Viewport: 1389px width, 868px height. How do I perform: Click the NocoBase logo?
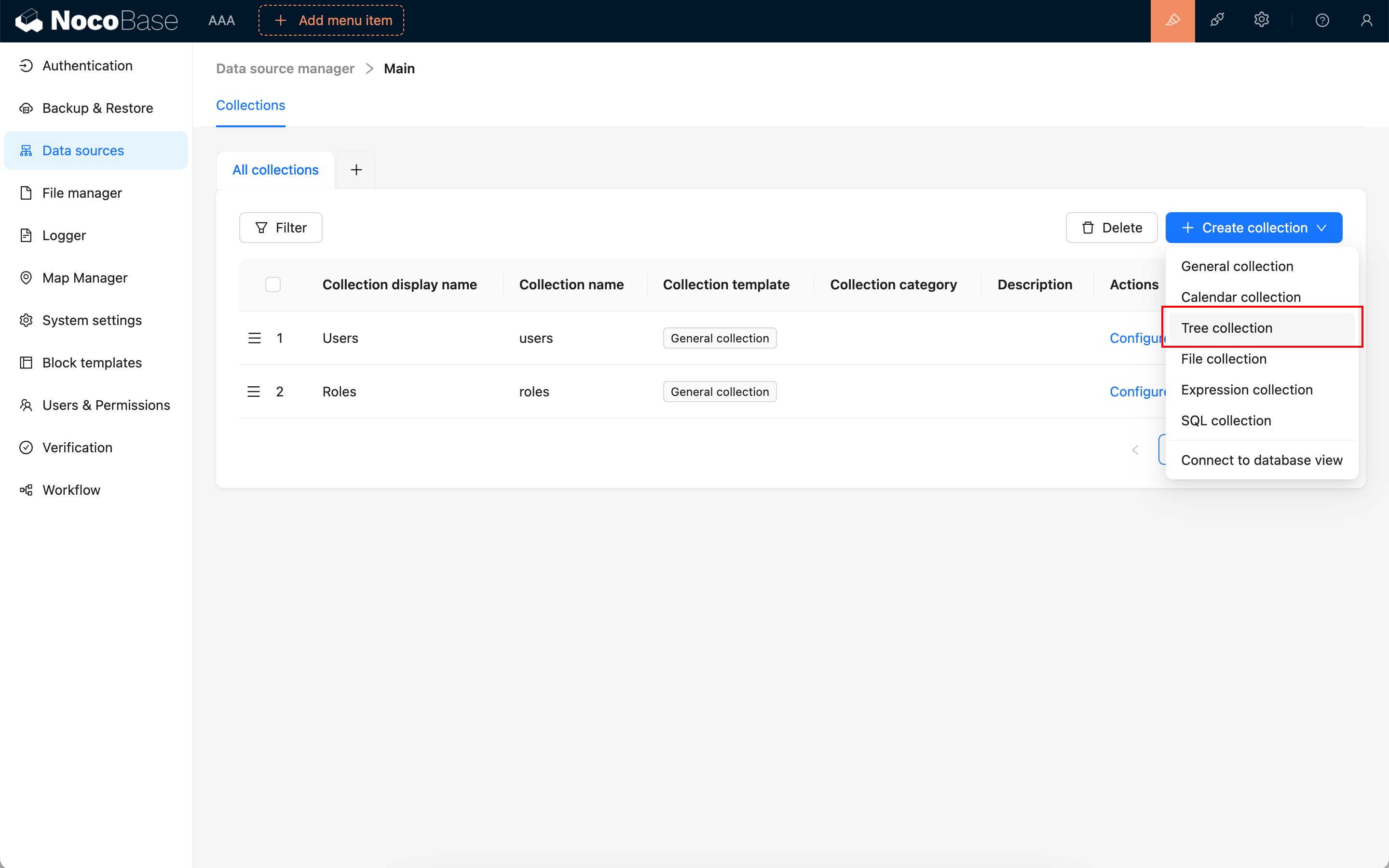click(x=96, y=21)
